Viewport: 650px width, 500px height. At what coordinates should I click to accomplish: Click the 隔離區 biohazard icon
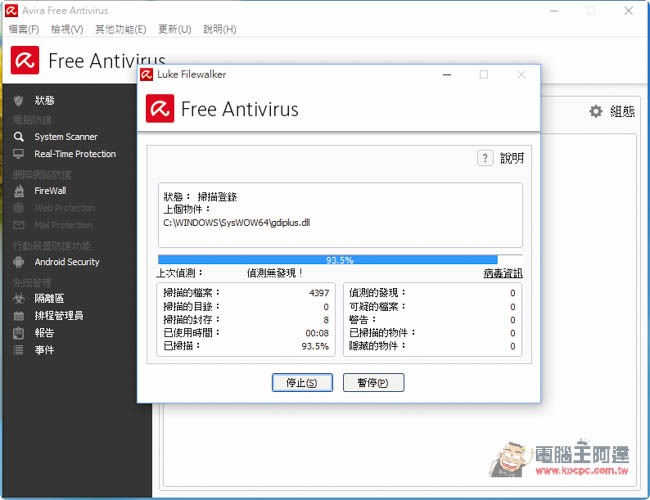[x=19, y=299]
